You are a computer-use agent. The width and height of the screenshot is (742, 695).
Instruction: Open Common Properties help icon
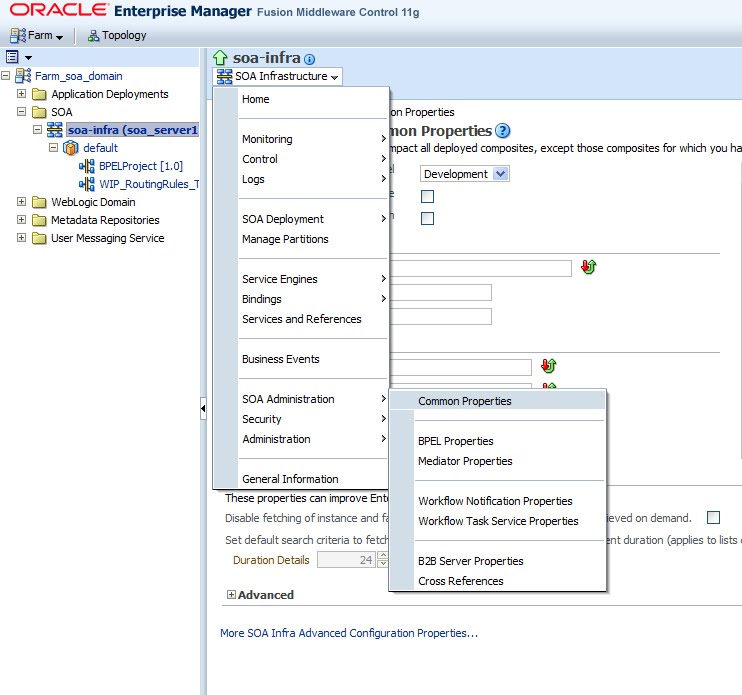point(503,131)
